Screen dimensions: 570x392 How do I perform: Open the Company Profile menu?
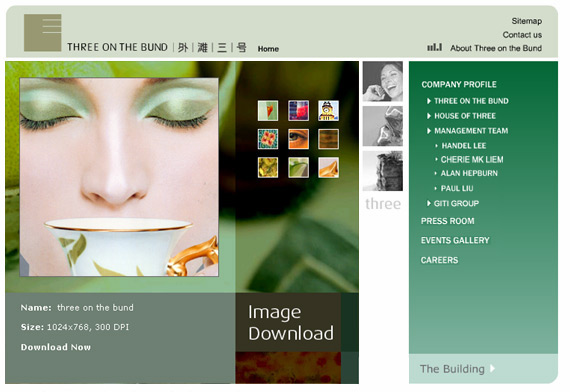click(x=459, y=84)
